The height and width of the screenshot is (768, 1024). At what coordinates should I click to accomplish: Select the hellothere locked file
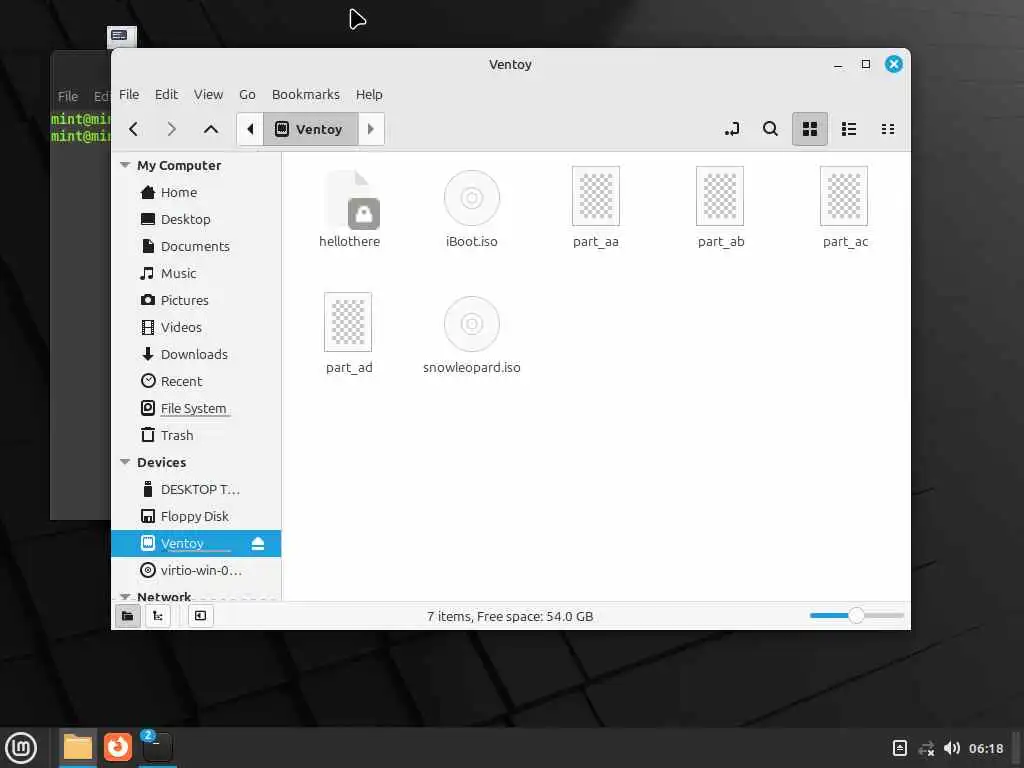[349, 209]
